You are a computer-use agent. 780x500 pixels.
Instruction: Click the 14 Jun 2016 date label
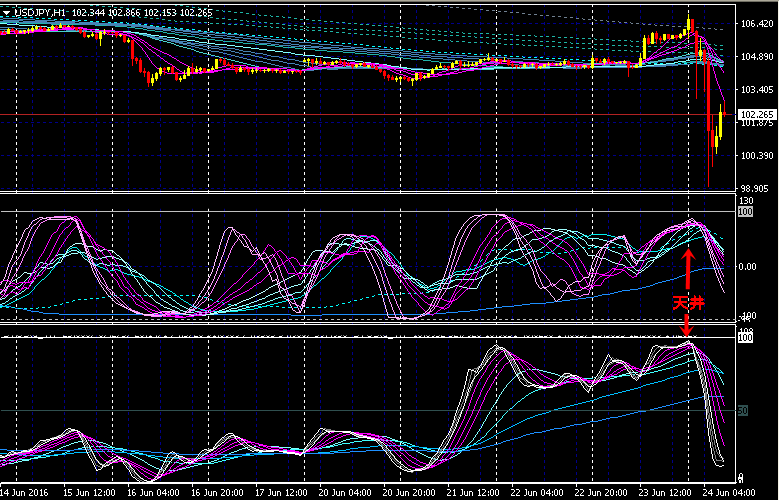pos(25,493)
